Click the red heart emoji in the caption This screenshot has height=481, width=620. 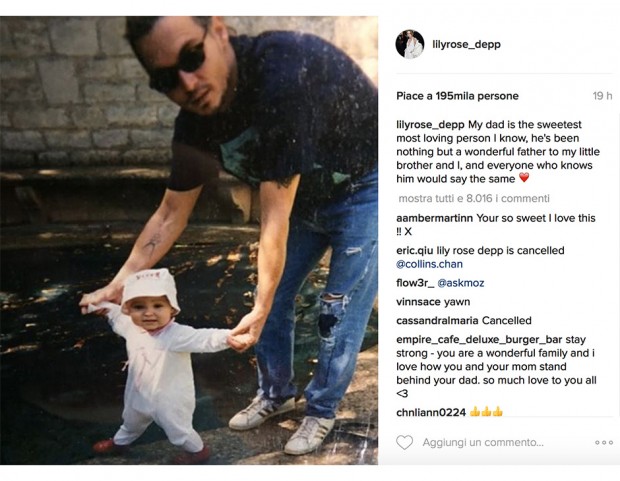coord(524,178)
